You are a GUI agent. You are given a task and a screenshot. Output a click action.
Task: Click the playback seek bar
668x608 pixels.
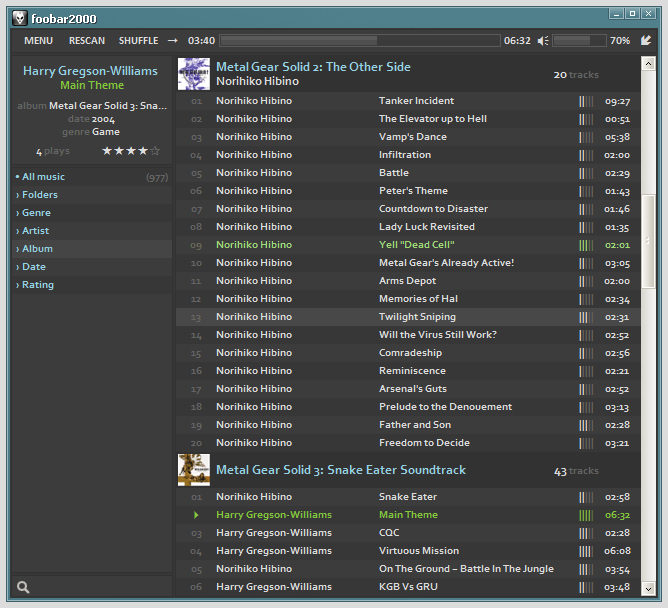(360, 40)
